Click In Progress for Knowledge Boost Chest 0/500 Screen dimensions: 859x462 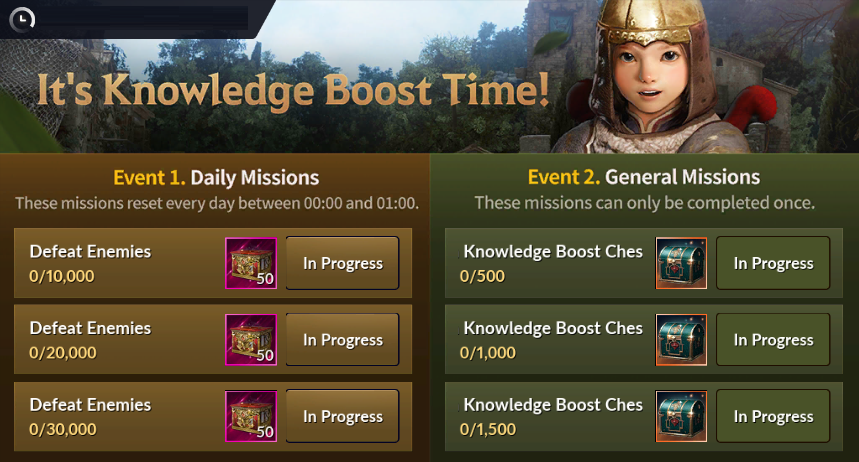774,263
